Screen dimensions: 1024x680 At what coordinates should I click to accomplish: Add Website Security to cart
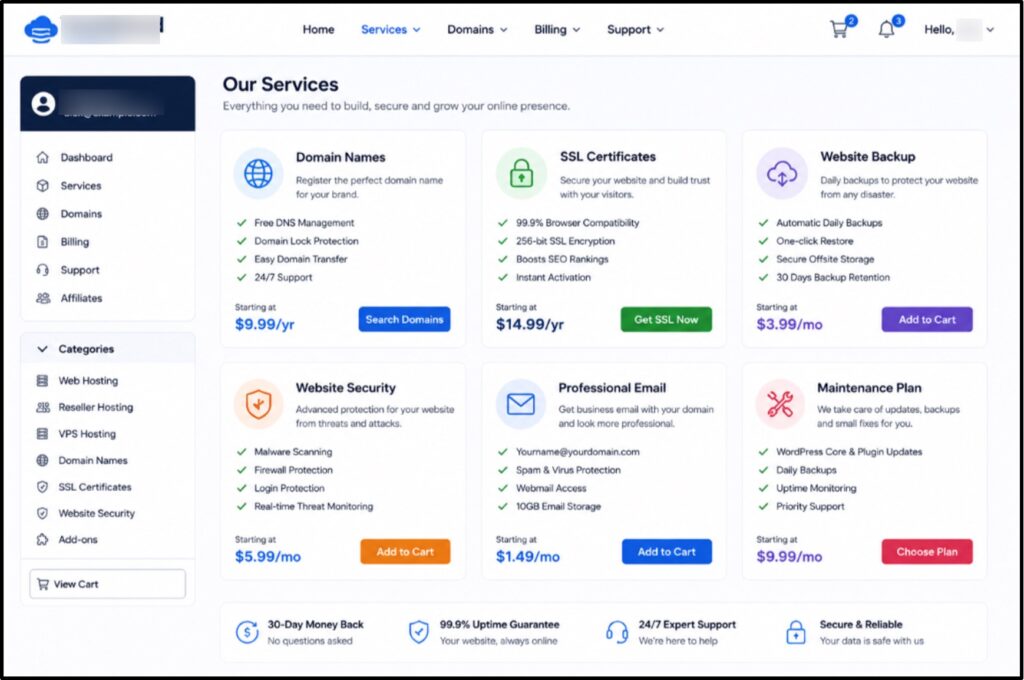405,552
